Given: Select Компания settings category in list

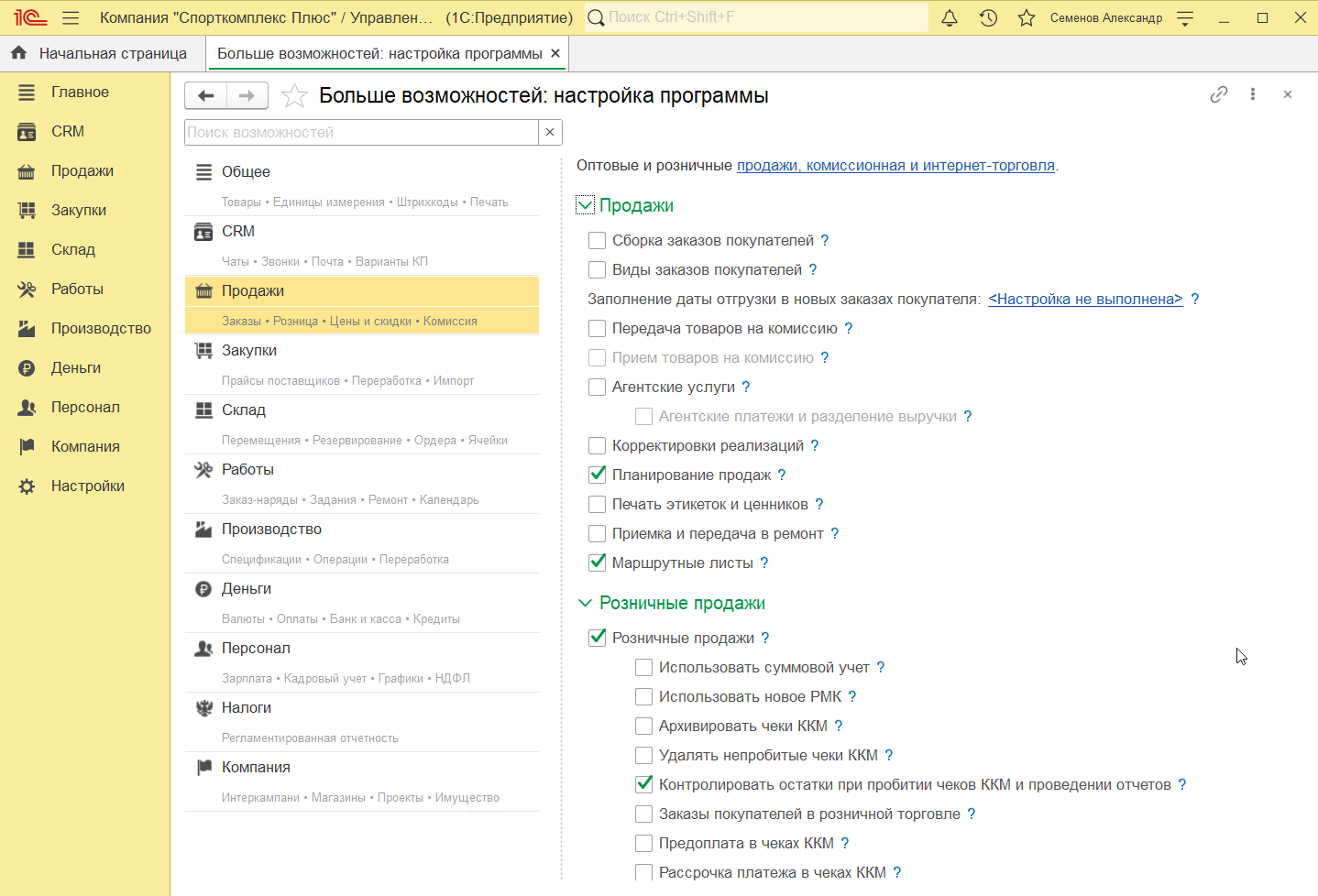Looking at the screenshot, I should pos(362,782).
